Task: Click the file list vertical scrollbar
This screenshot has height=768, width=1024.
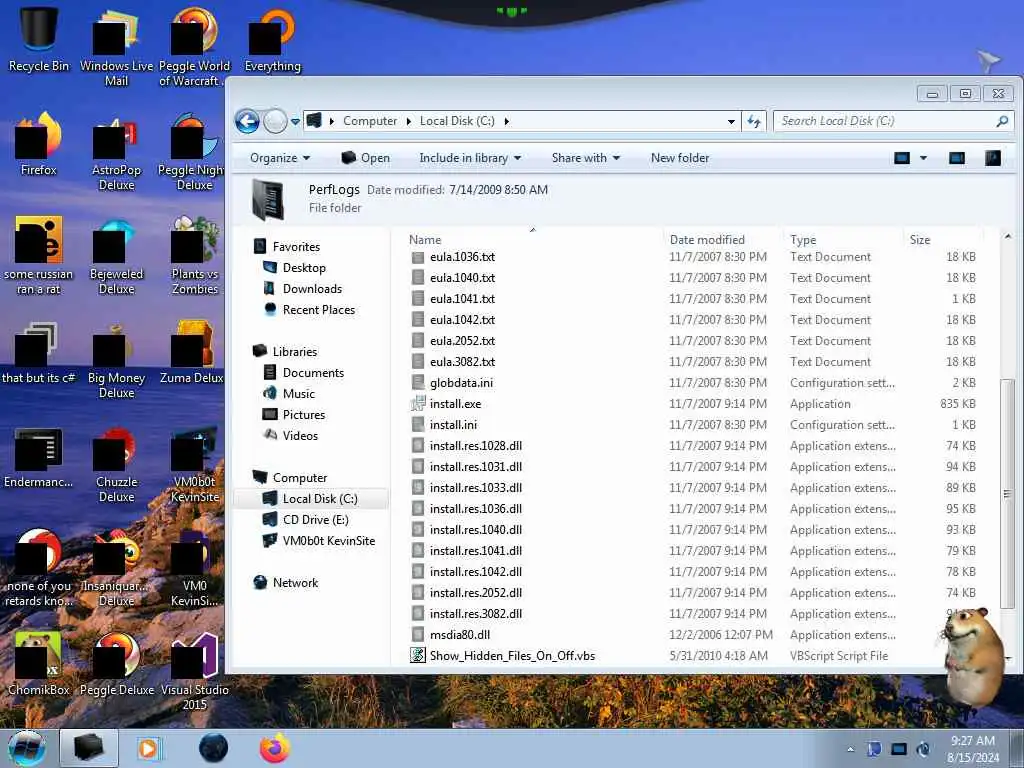Action: coord(1008,493)
